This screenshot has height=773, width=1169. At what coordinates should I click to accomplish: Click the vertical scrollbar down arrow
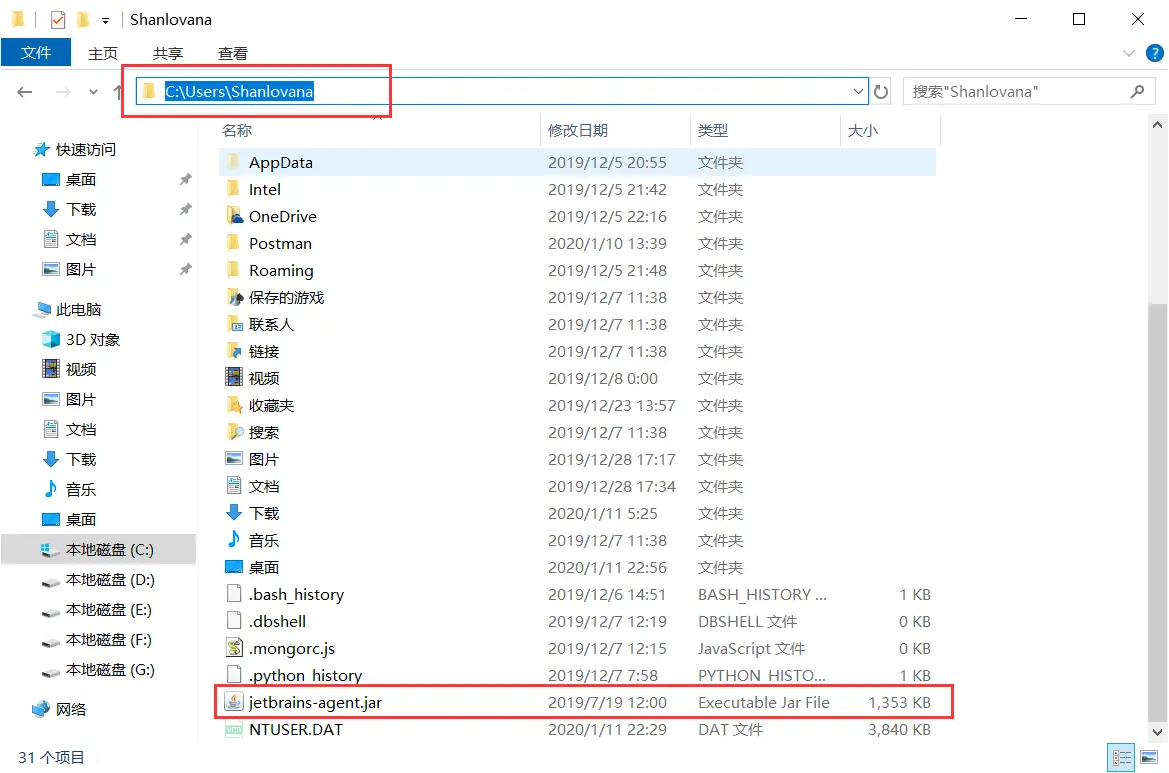click(x=1157, y=732)
